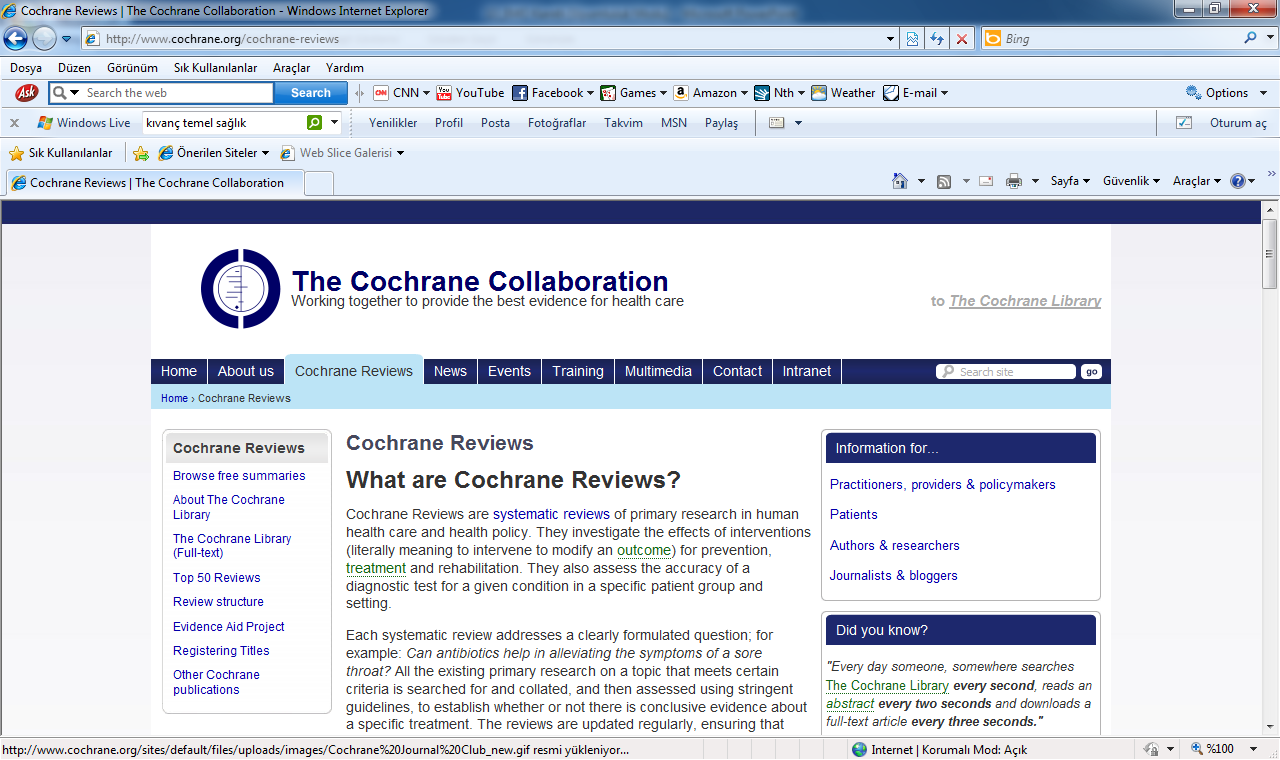This screenshot has width=1280, height=760.
Task: Click the Refresh icon beside address bar
Action: tap(937, 39)
